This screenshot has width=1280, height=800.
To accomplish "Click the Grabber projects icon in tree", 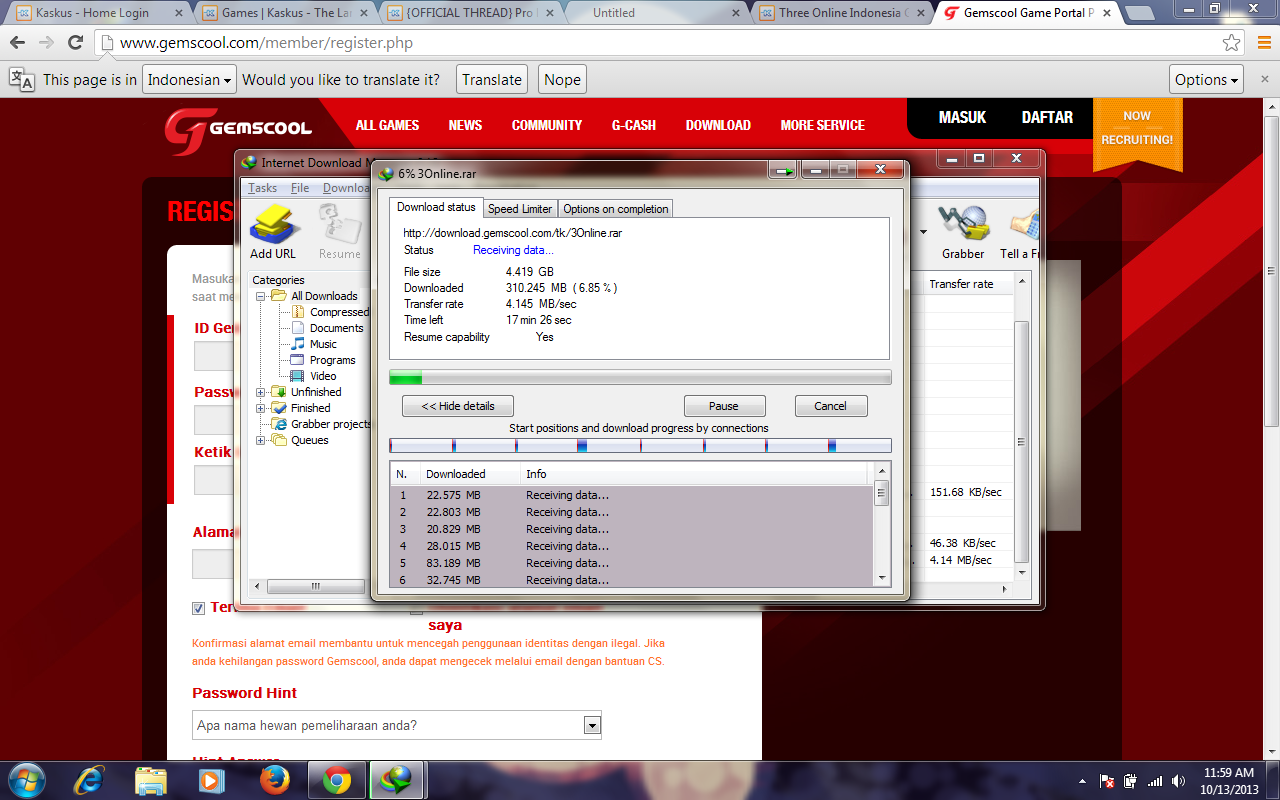I will click(x=280, y=424).
